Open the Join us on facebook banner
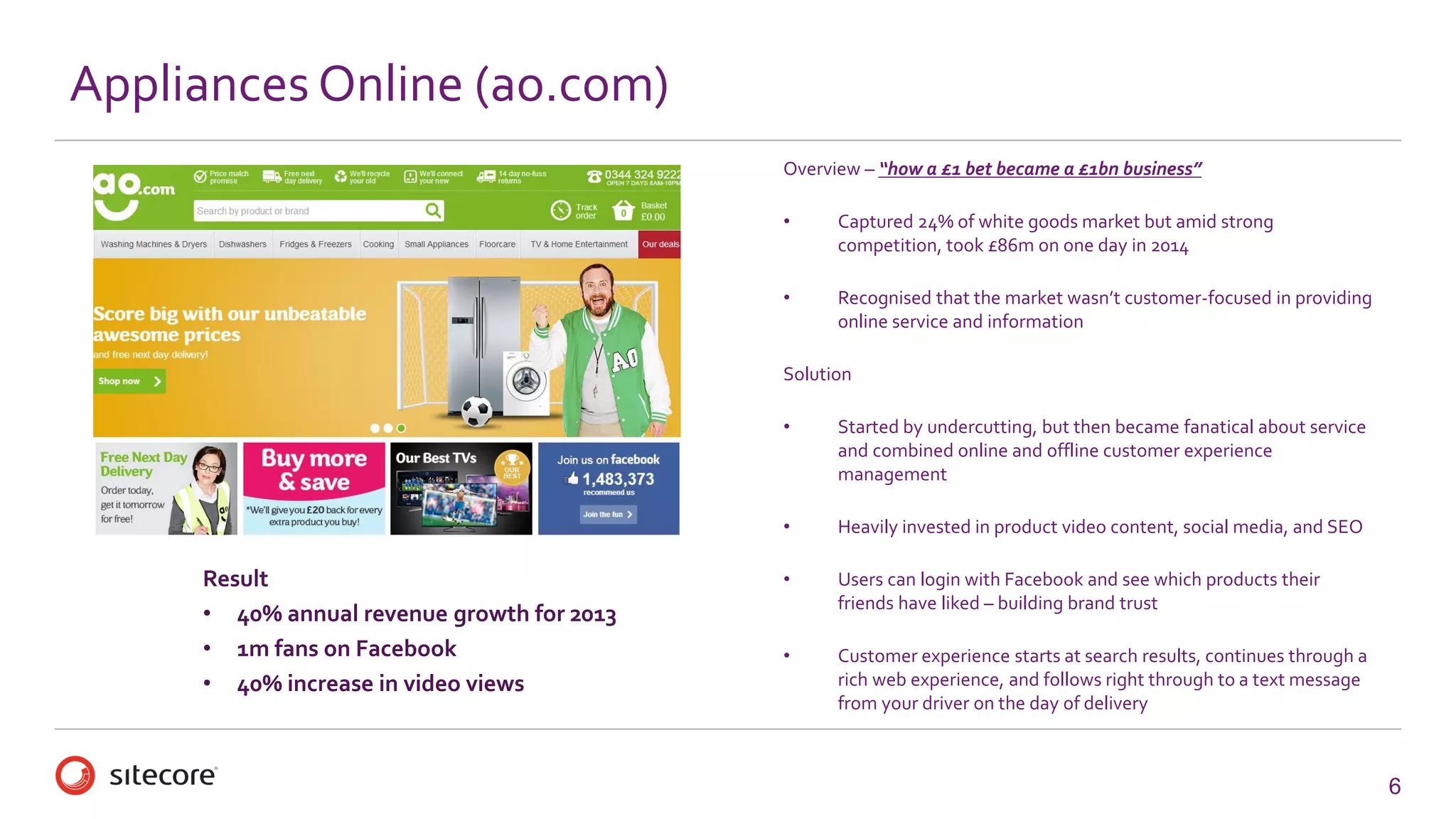The height and width of the screenshot is (819, 1456). 609,488
